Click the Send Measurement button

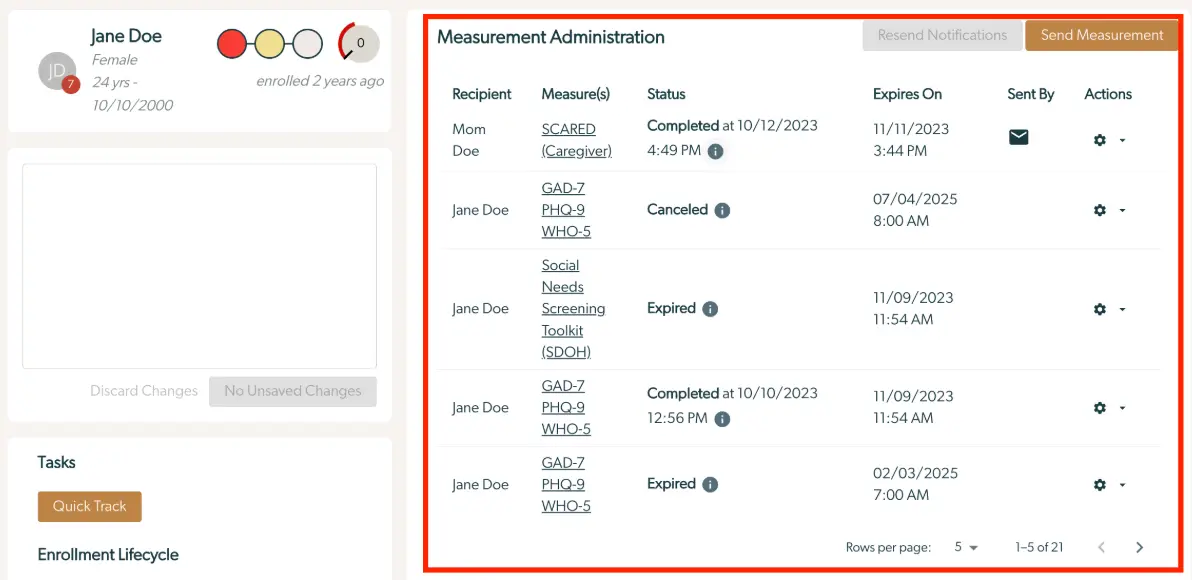pos(1102,34)
